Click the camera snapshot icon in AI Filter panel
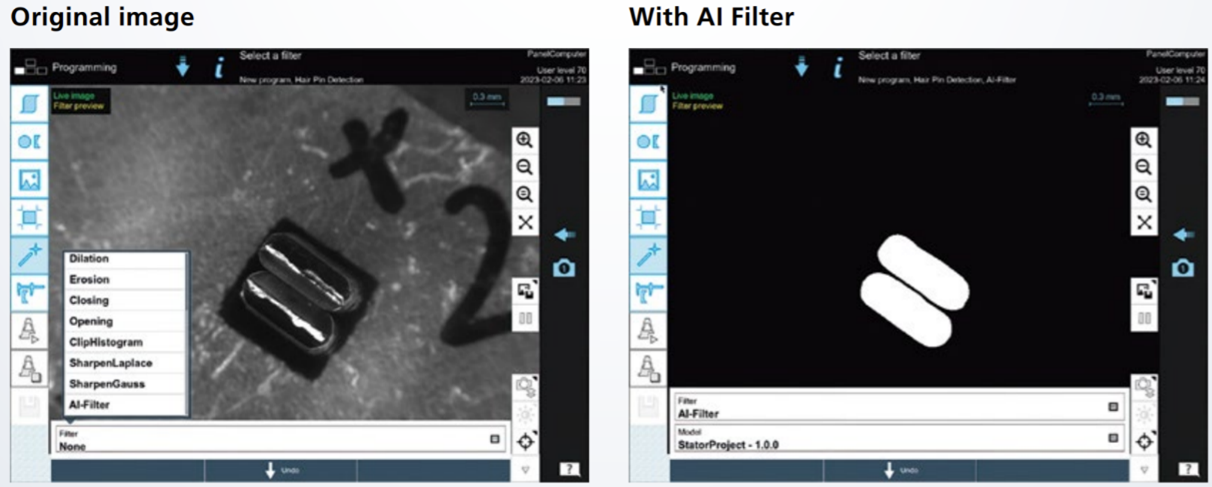The image size is (1212, 487). (1182, 268)
